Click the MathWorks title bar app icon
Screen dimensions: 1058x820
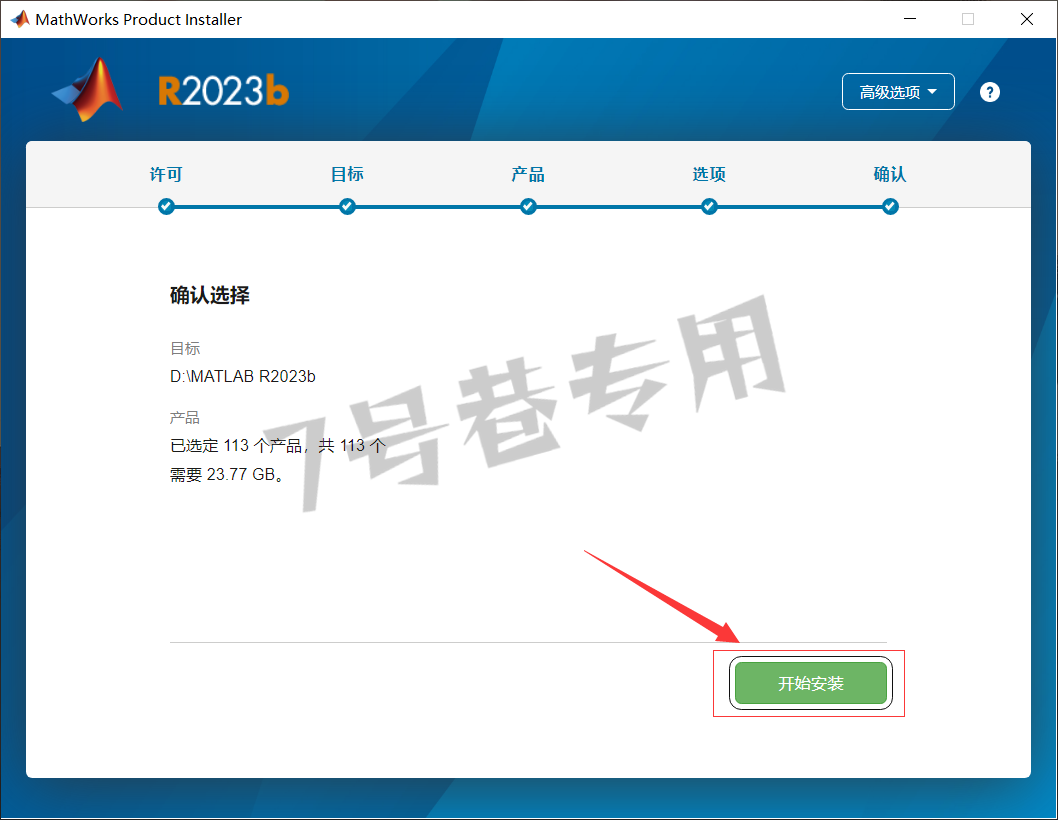pos(20,19)
